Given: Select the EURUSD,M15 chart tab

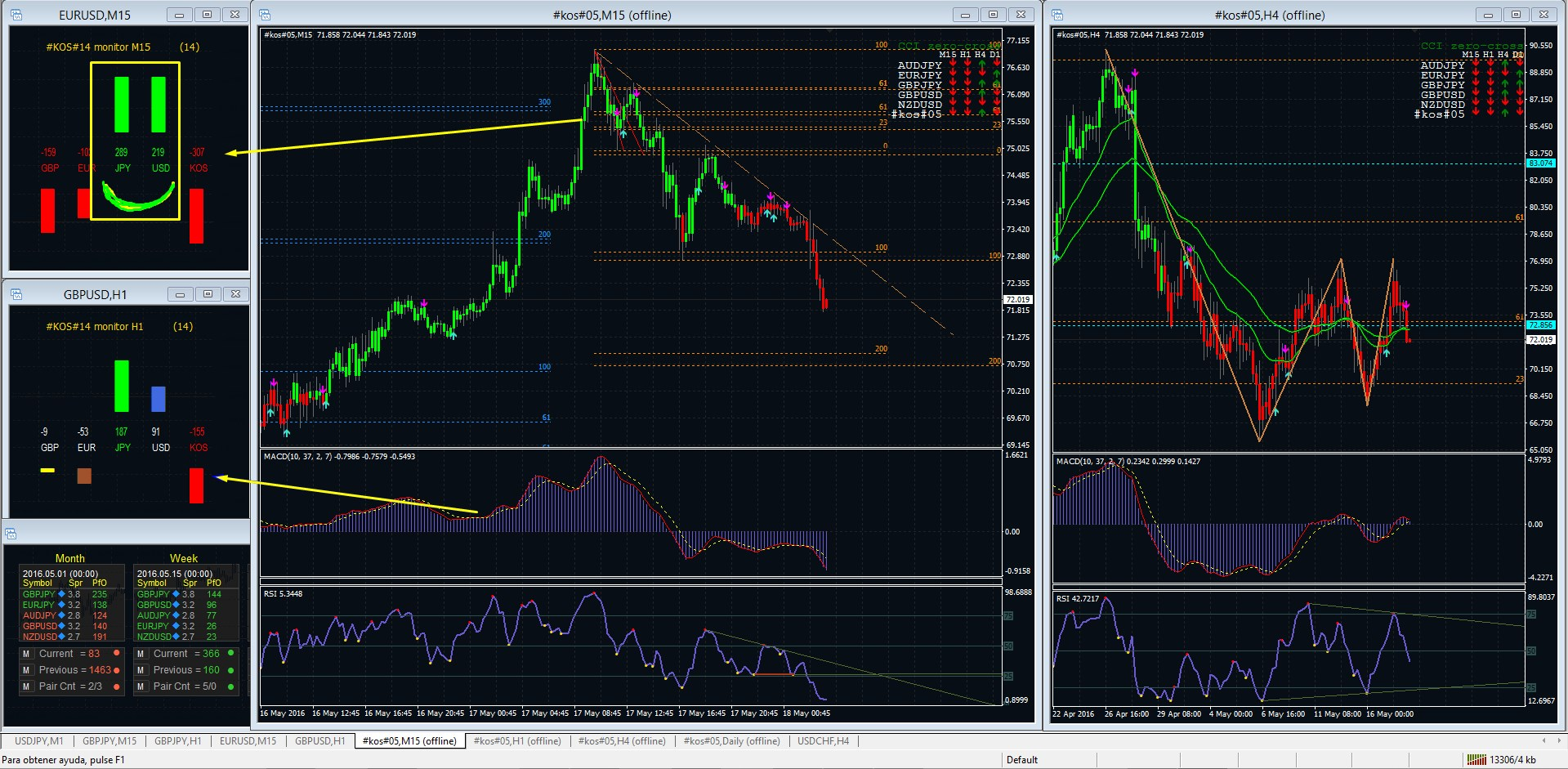Looking at the screenshot, I should [x=248, y=741].
